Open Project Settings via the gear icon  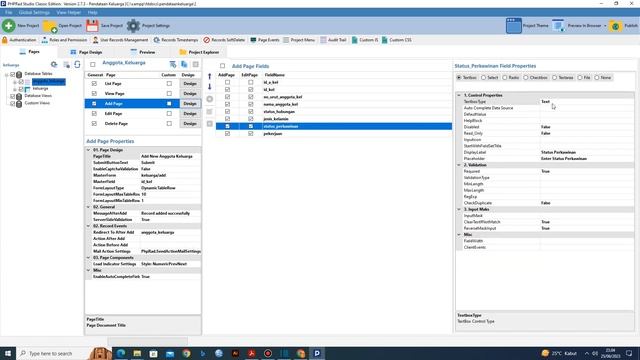[133, 26]
